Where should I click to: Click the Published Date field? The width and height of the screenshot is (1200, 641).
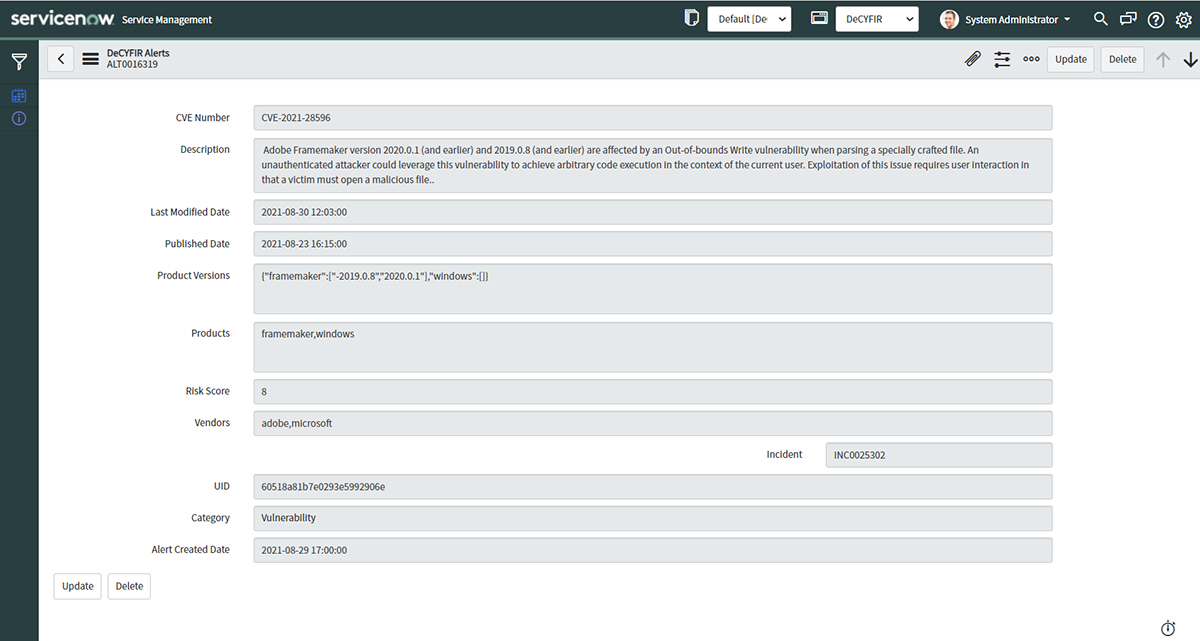tap(653, 244)
